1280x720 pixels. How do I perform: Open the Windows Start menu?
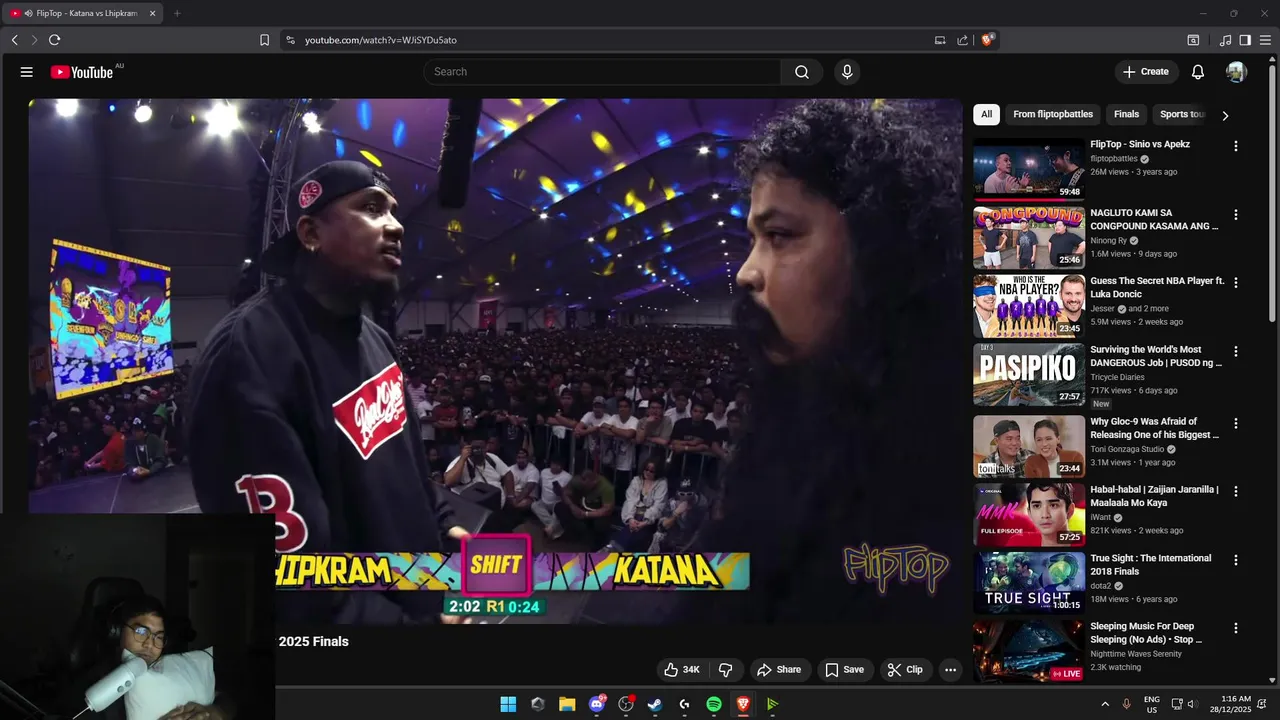(x=508, y=704)
